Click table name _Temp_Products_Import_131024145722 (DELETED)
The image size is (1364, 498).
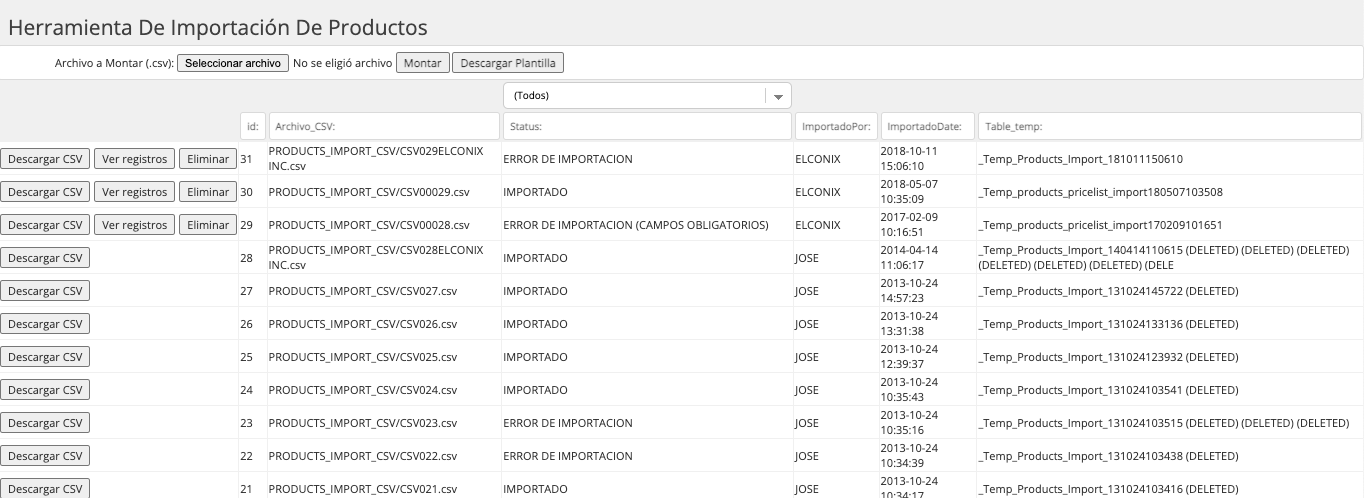pyautogui.click(x=1108, y=291)
